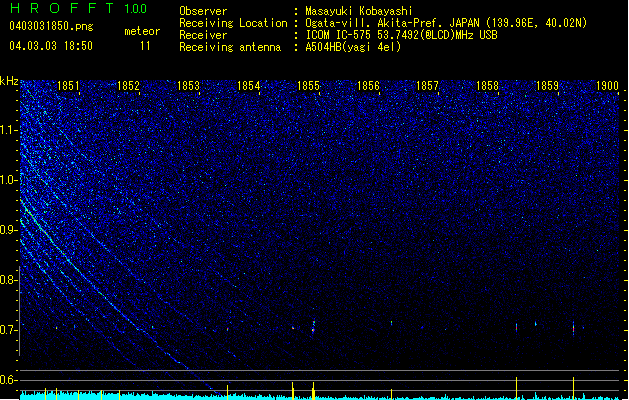The image size is (629, 400).
Task: Click the 1857 time marker
Action: 427,86
